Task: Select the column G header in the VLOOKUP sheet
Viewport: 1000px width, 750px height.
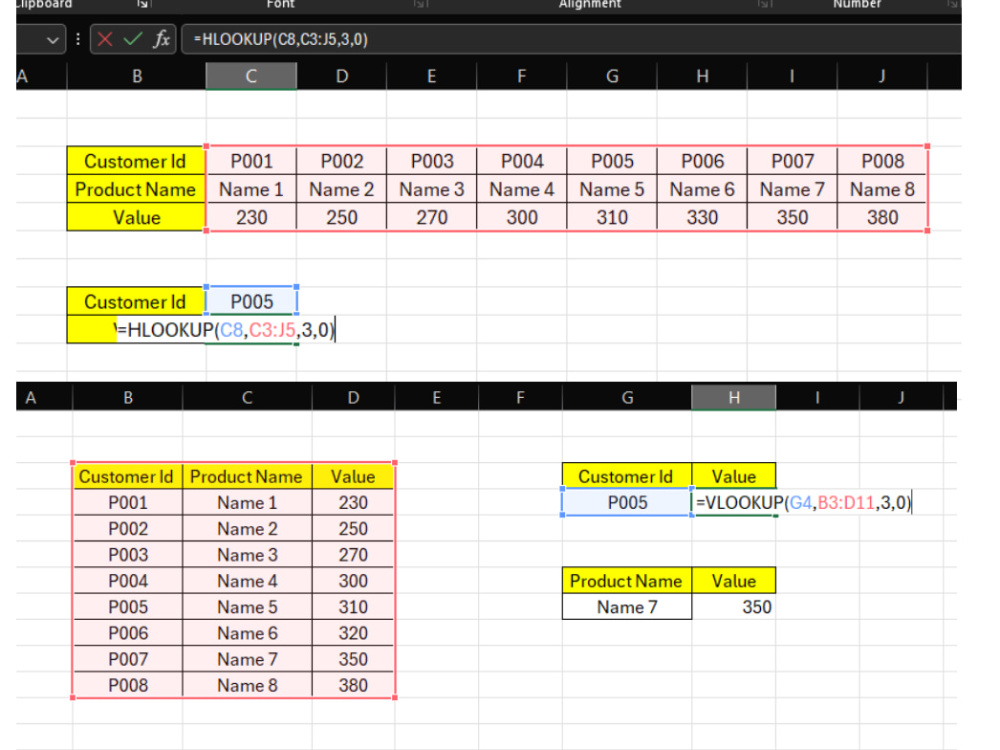Action: [627, 398]
